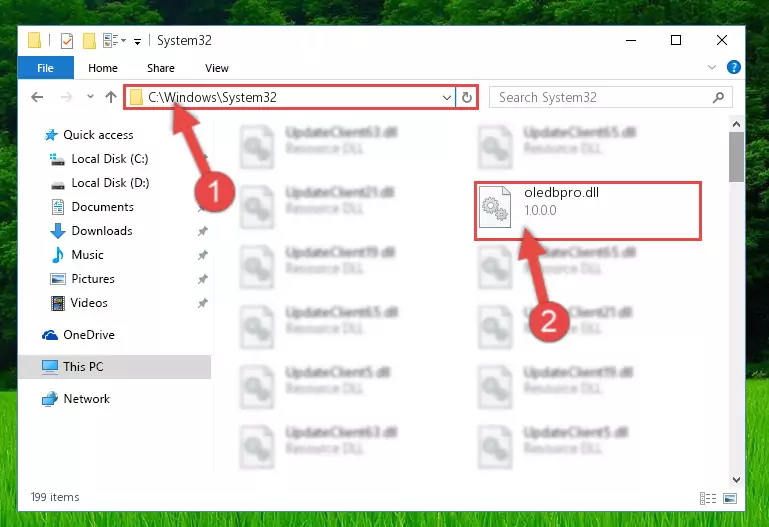Switch to Large icons view in status bar
769x527 pixels.
[730, 499]
